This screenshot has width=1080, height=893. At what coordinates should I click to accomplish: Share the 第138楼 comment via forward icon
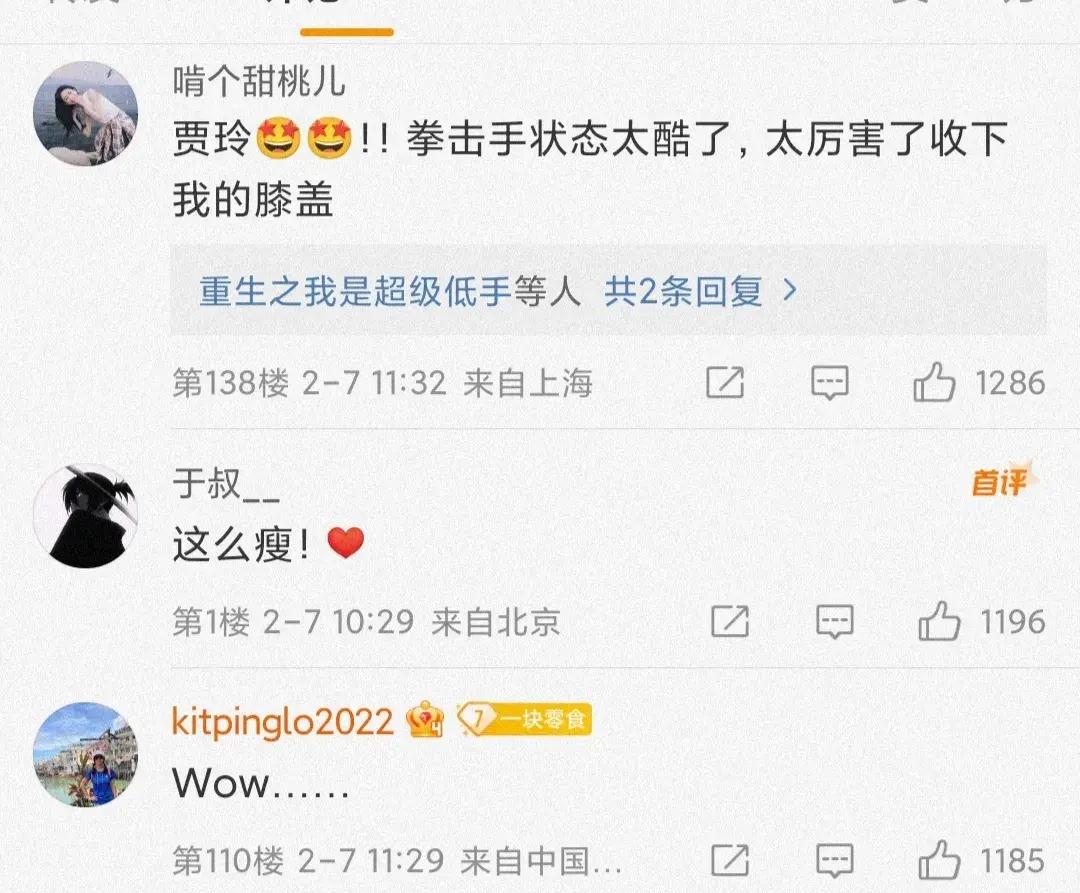tap(725, 382)
